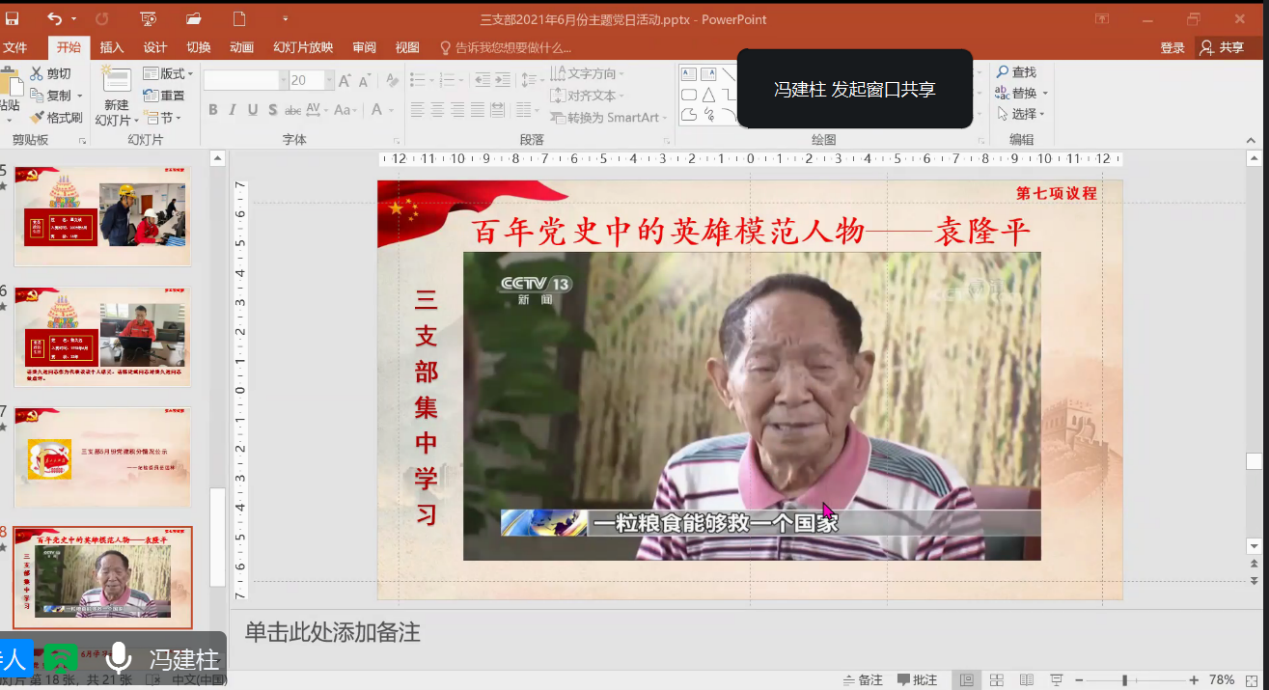Switch to Slide Sorter view in status bar
Screen dimensions: 1269x690
tap(996, 680)
